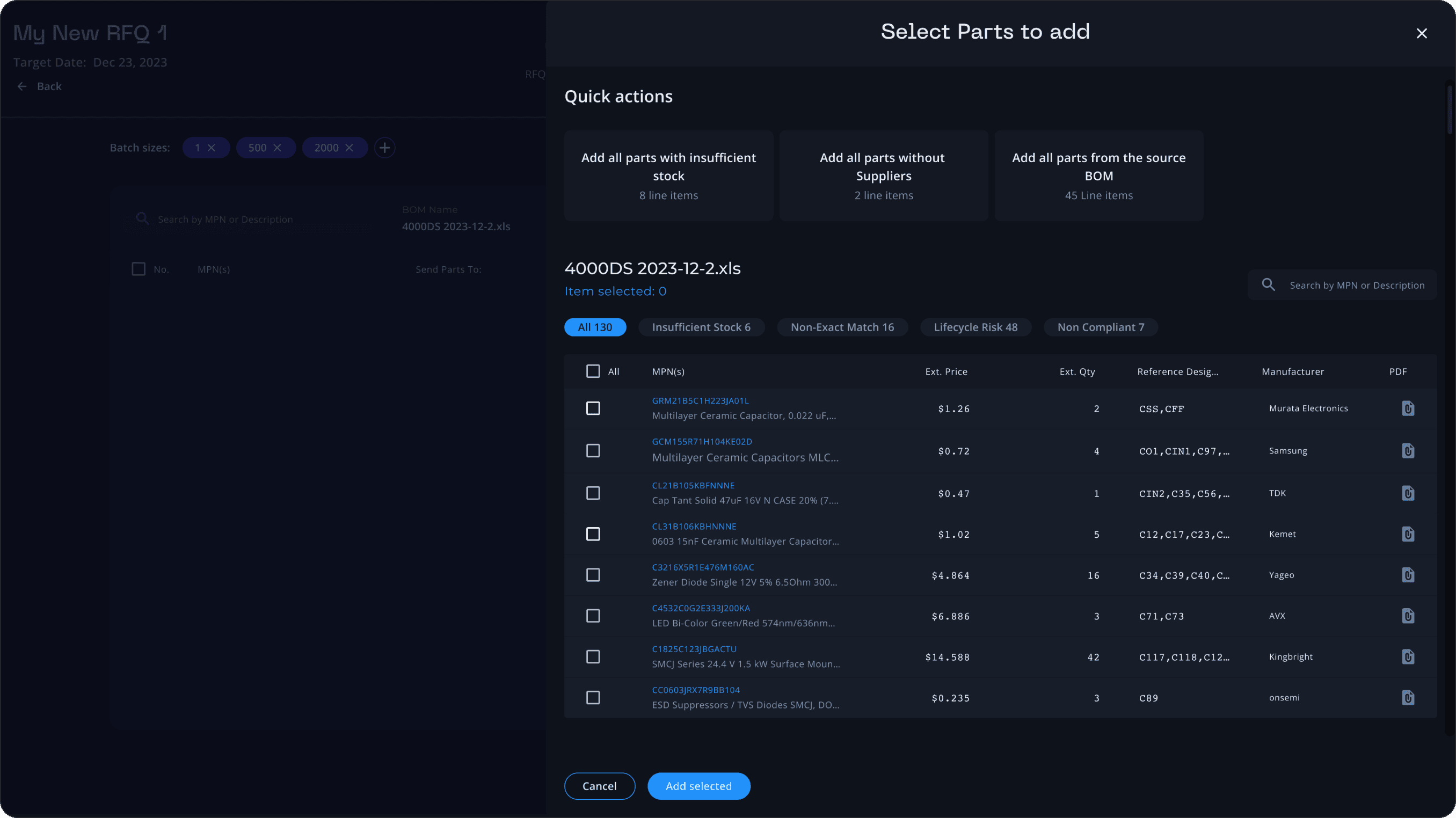Viewport: 1456px width, 818px height.
Task: Click the Ext. Price column header
Action: point(946,372)
